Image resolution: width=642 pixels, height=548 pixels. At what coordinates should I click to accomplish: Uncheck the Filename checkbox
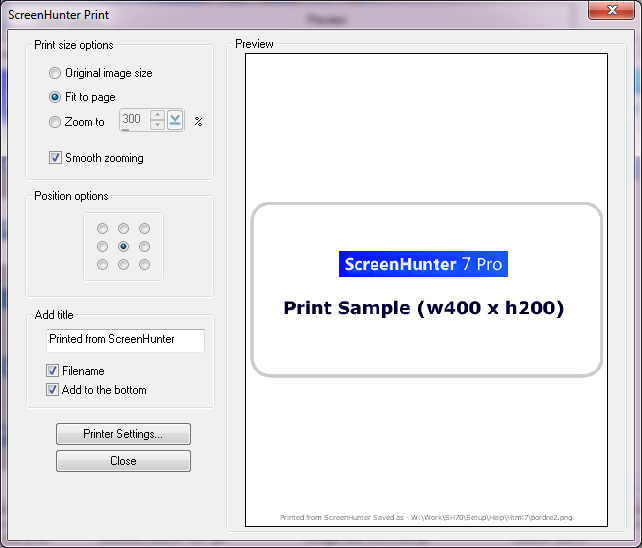(x=53, y=371)
